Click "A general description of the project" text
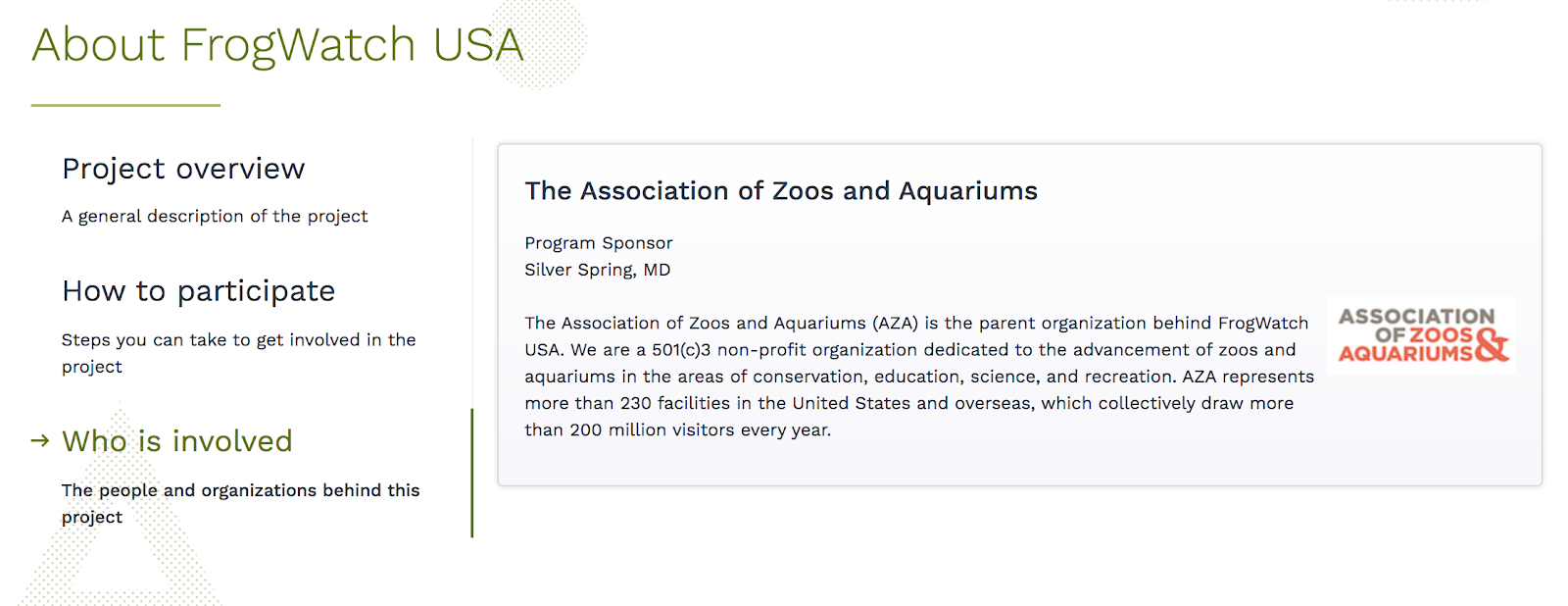The image size is (1568, 606). (x=215, y=216)
